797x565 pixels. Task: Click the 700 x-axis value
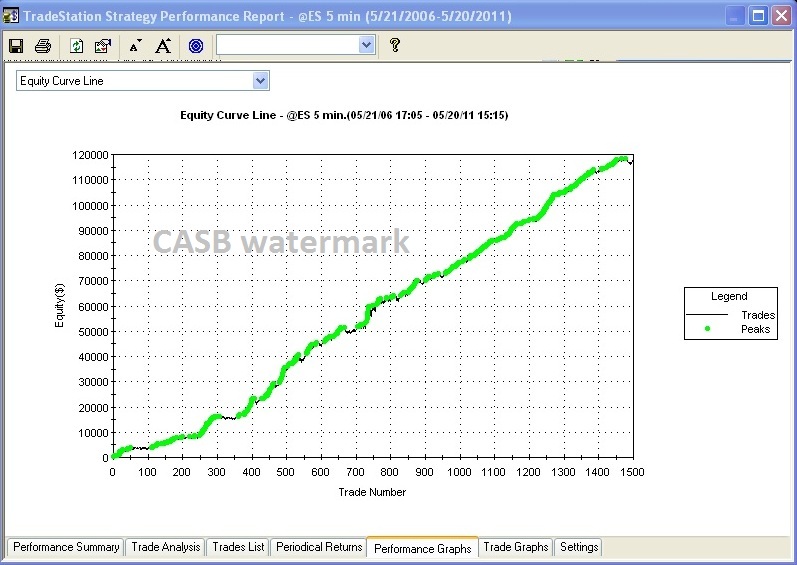pos(355,472)
